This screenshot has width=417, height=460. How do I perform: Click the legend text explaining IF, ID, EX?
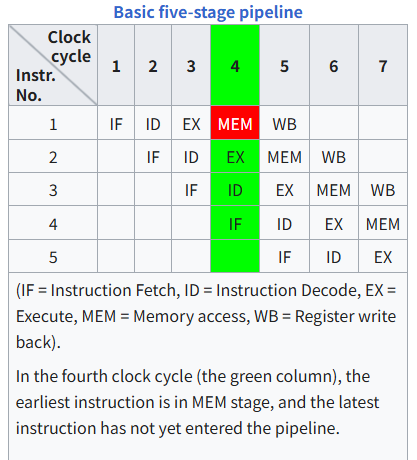point(206,316)
